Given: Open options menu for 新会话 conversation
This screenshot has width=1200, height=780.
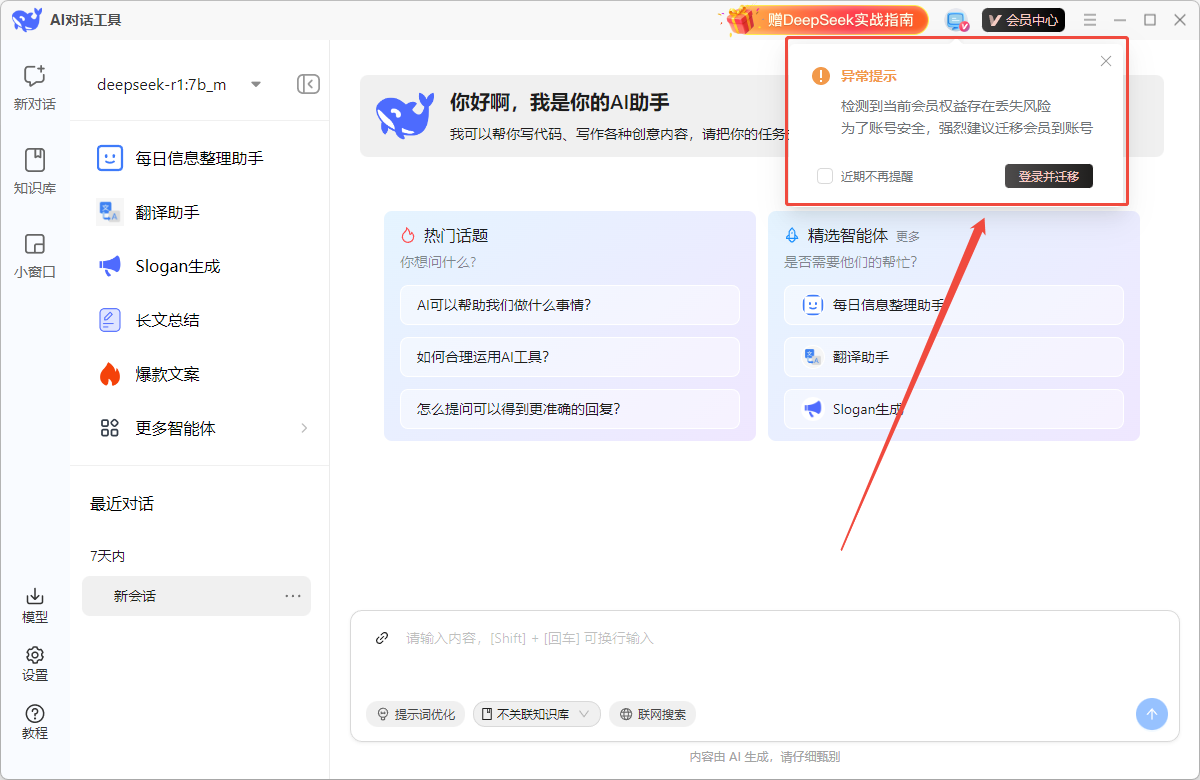Looking at the screenshot, I should tap(293, 595).
